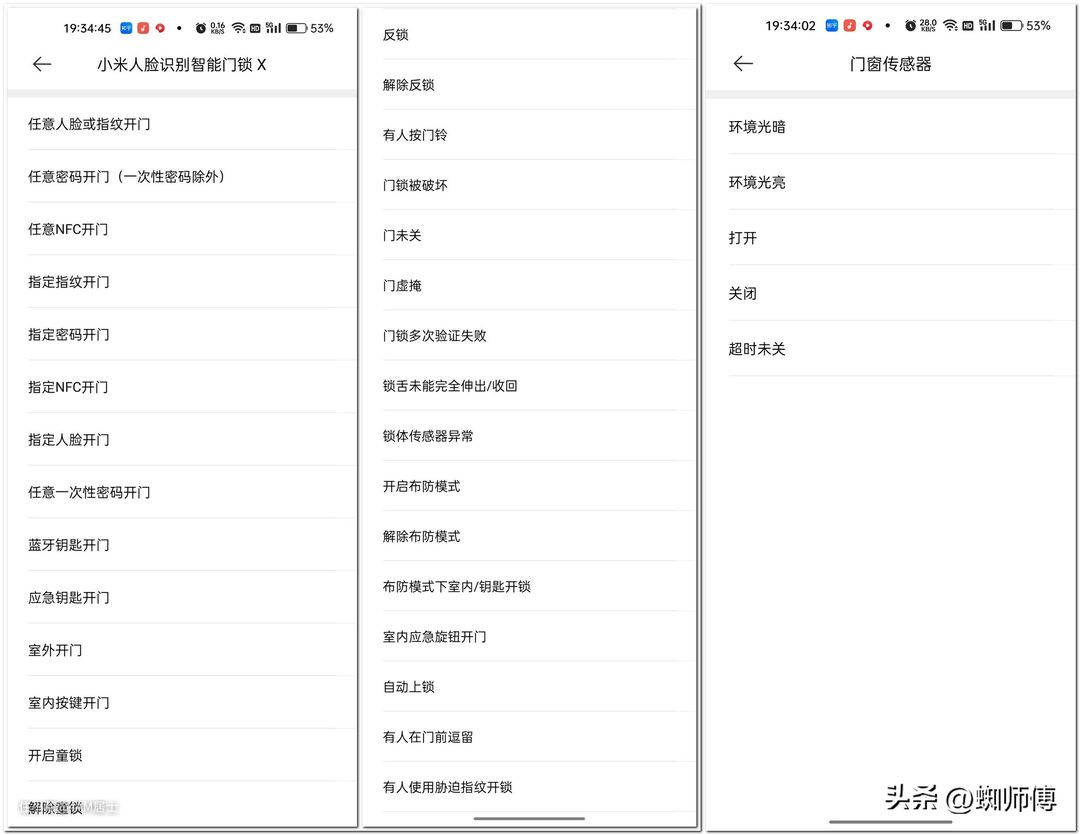Image resolution: width=1080 pixels, height=835 pixels.
Task: Select 解除布防模式 option
Action: pos(530,536)
